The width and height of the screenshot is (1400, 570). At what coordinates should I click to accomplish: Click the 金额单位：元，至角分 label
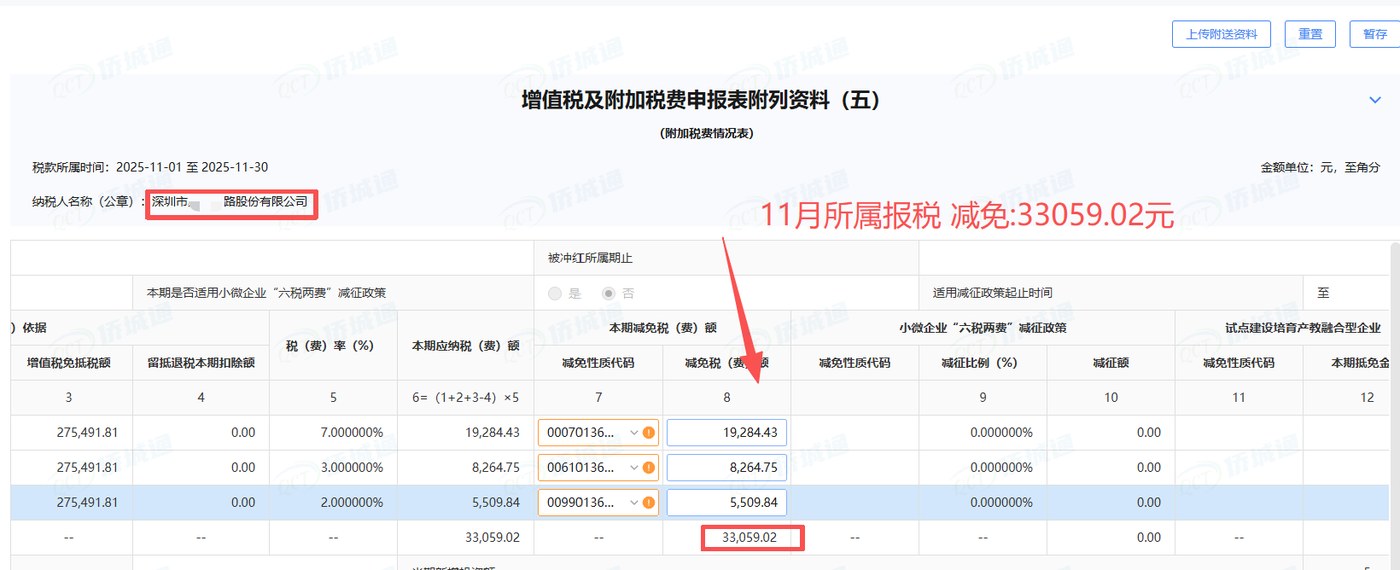[1321, 167]
